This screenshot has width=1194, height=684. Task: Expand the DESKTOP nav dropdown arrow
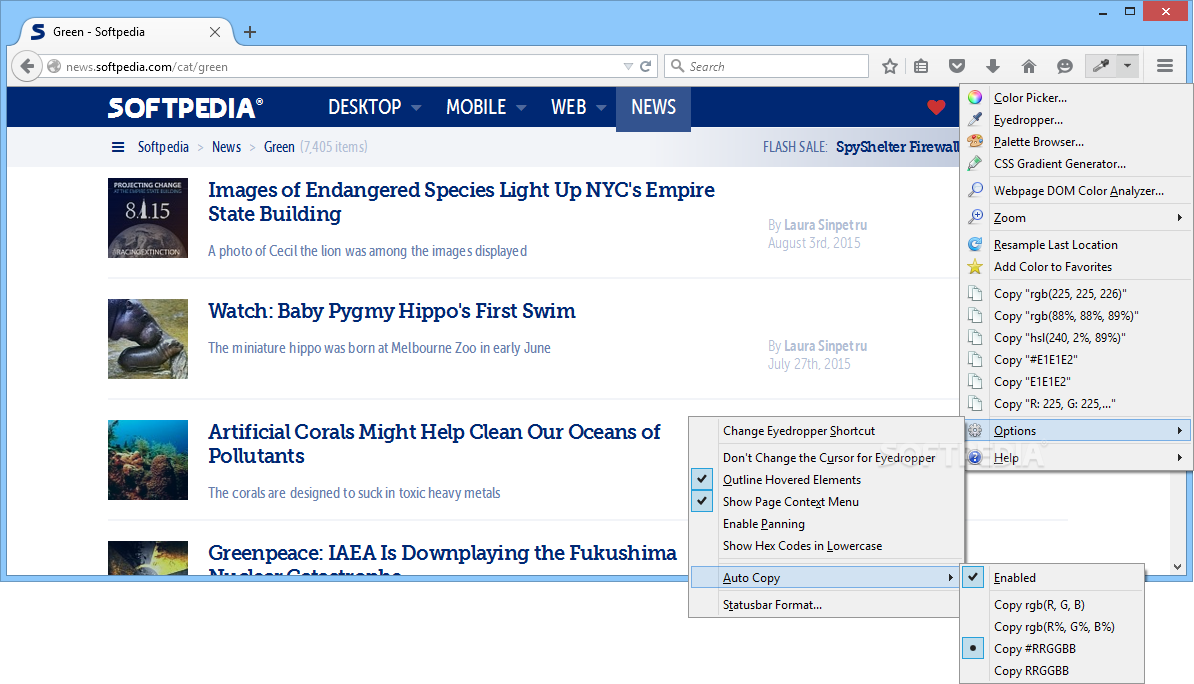(416, 108)
